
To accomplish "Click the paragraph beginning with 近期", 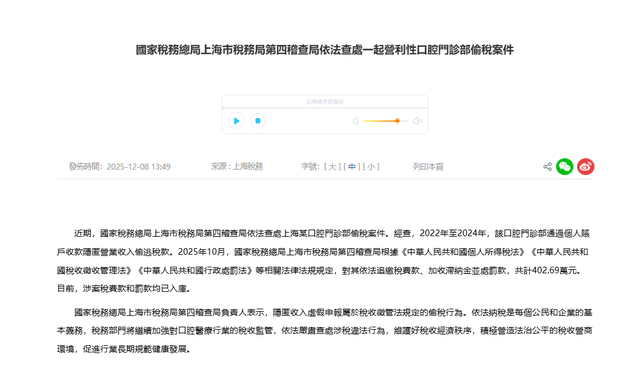I will [324, 261].
